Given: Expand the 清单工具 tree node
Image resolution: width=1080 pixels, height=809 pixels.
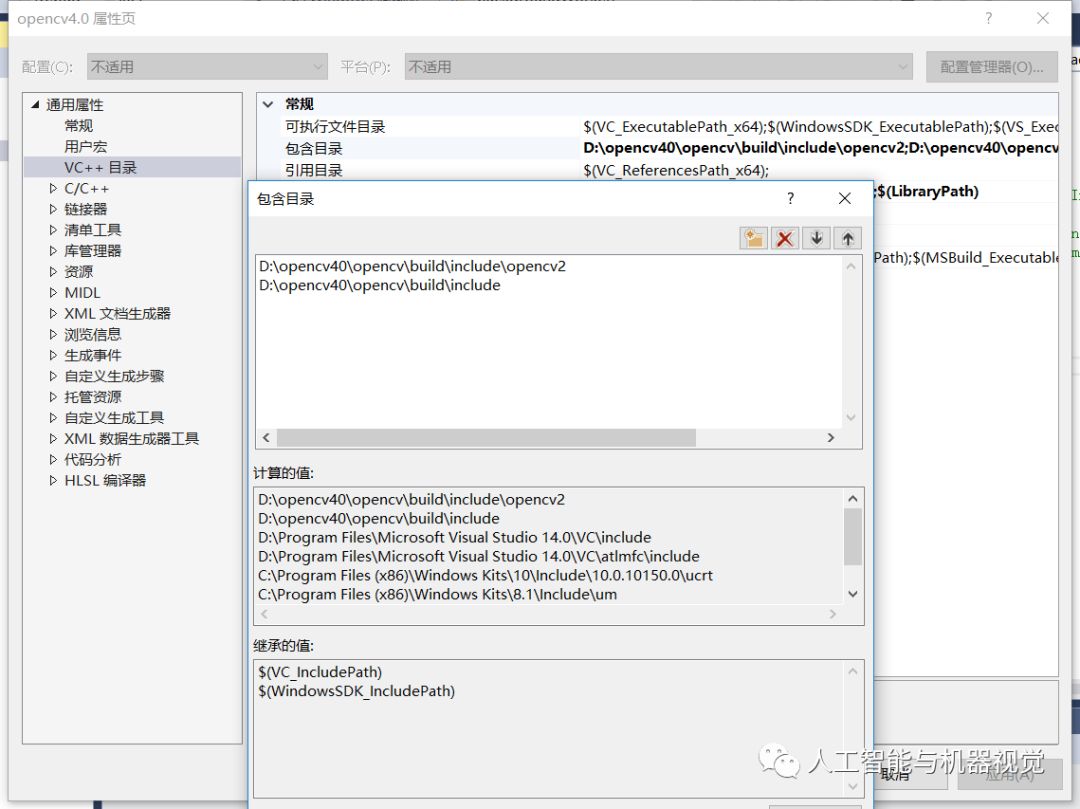Looking at the screenshot, I should 53,230.
